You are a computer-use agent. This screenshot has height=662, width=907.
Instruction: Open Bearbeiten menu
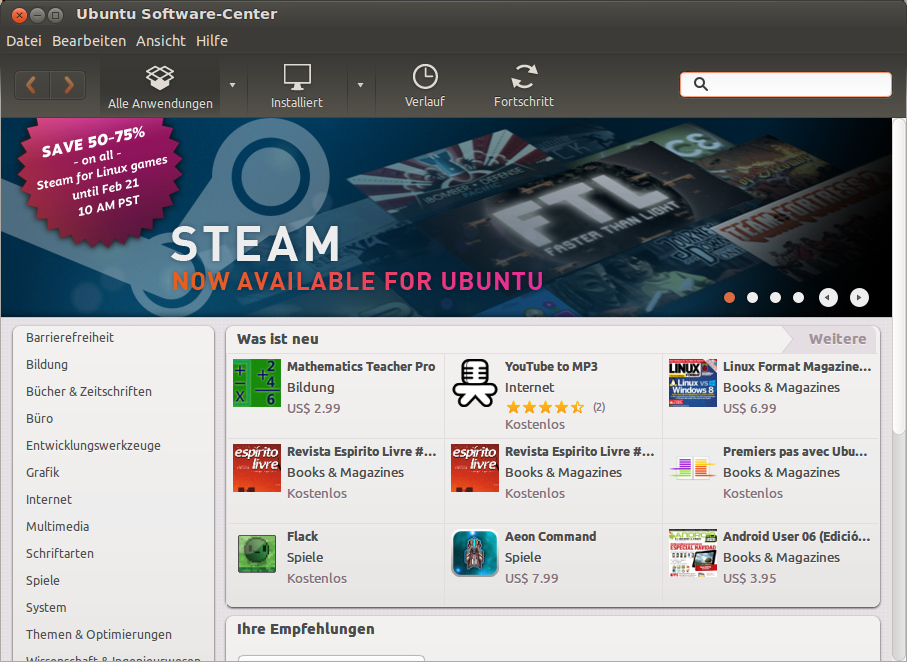point(89,41)
